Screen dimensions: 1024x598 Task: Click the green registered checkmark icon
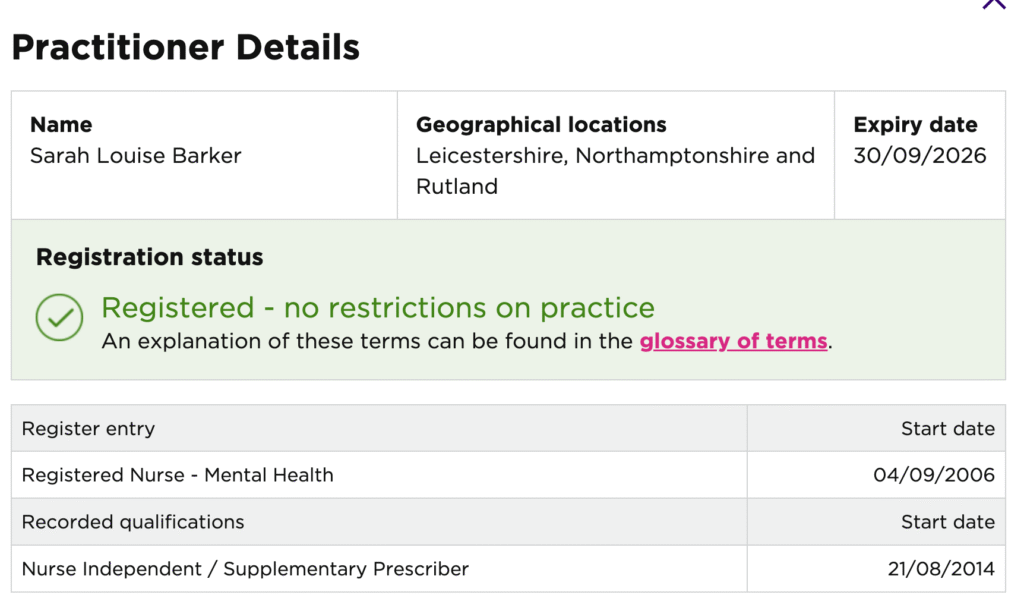pos(59,317)
